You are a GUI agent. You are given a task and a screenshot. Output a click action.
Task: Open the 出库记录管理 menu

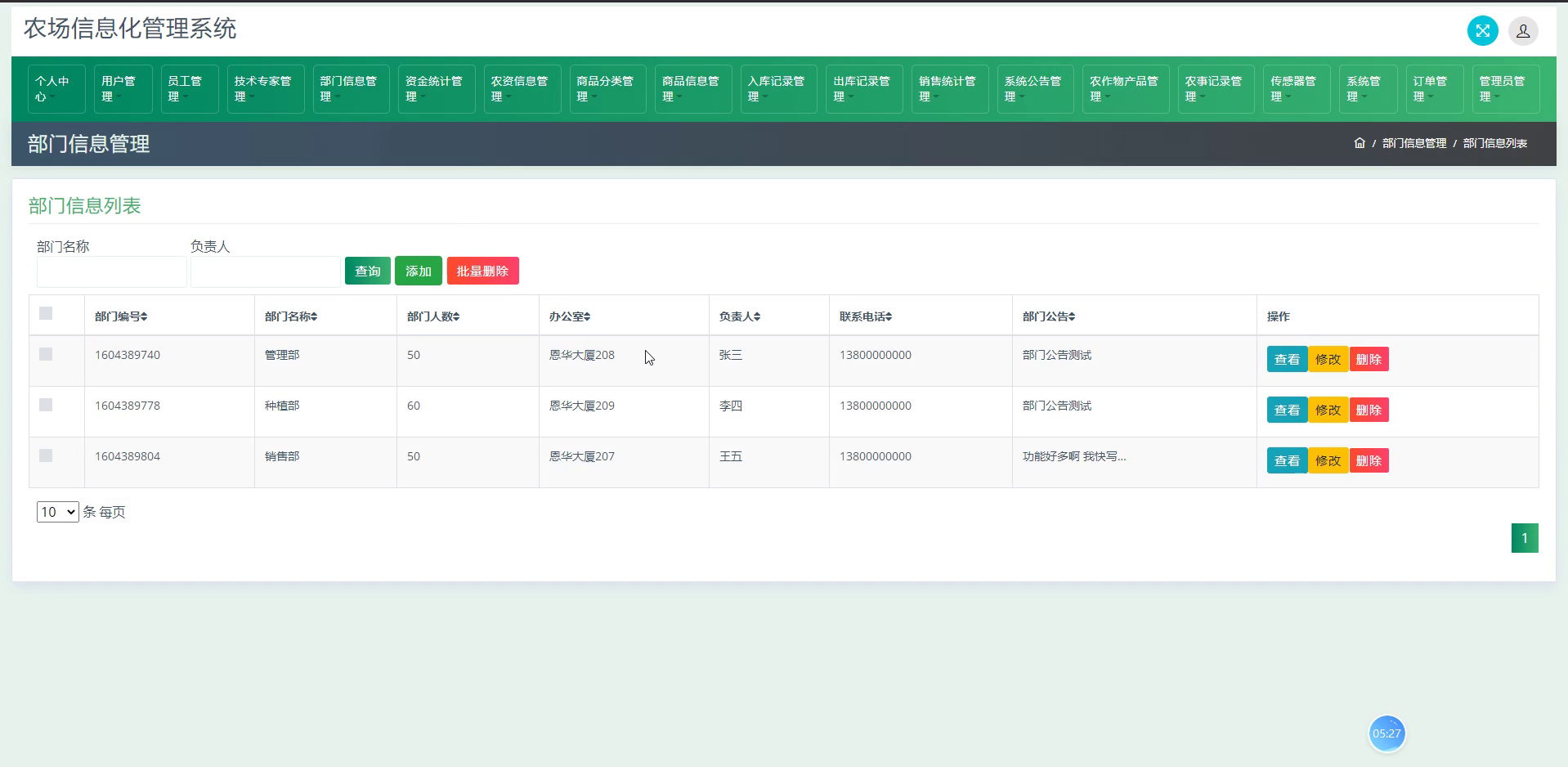(x=864, y=89)
